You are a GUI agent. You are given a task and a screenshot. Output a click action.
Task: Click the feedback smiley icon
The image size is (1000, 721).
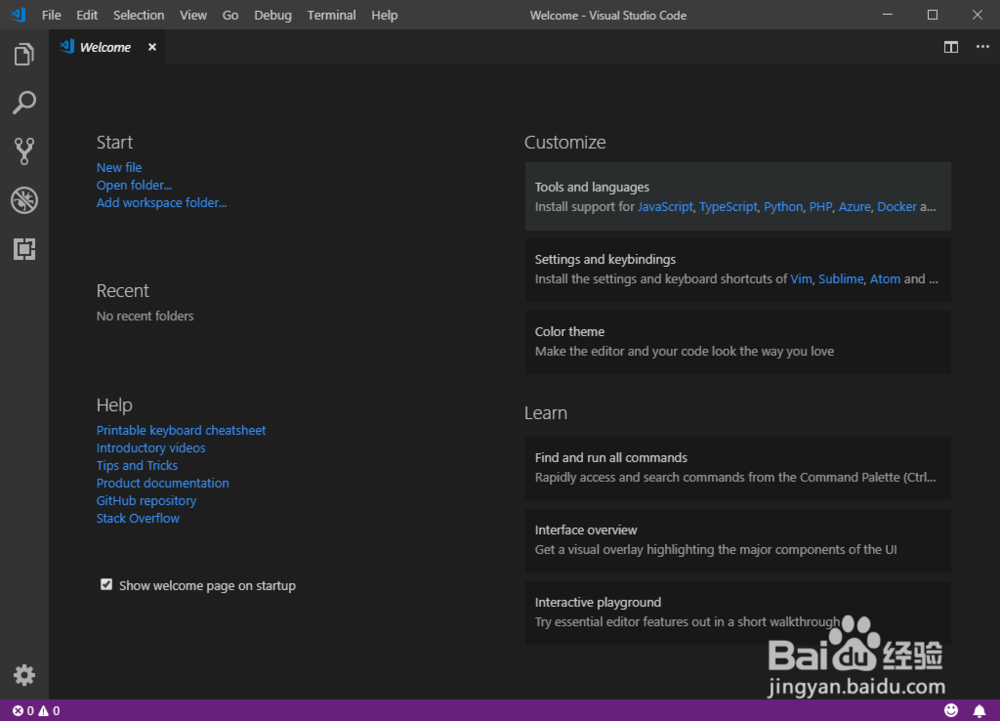coord(951,710)
